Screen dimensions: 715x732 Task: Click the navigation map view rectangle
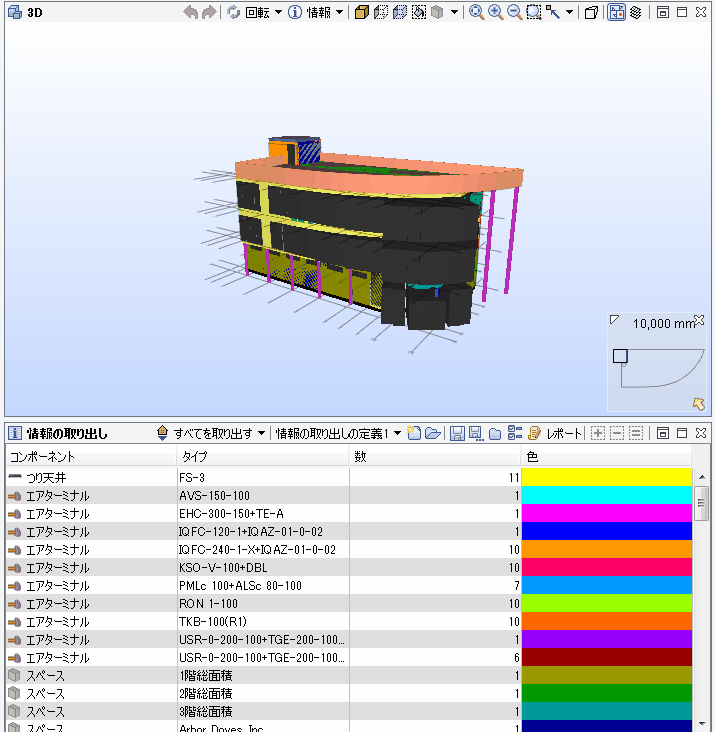tap(620, 356)
